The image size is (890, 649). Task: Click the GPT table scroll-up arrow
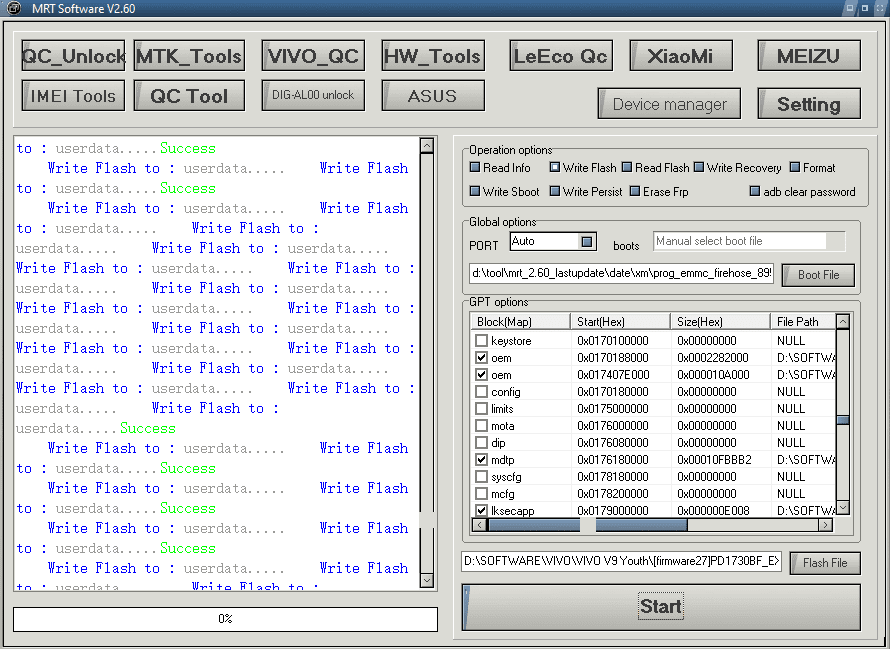click(843, 322)
